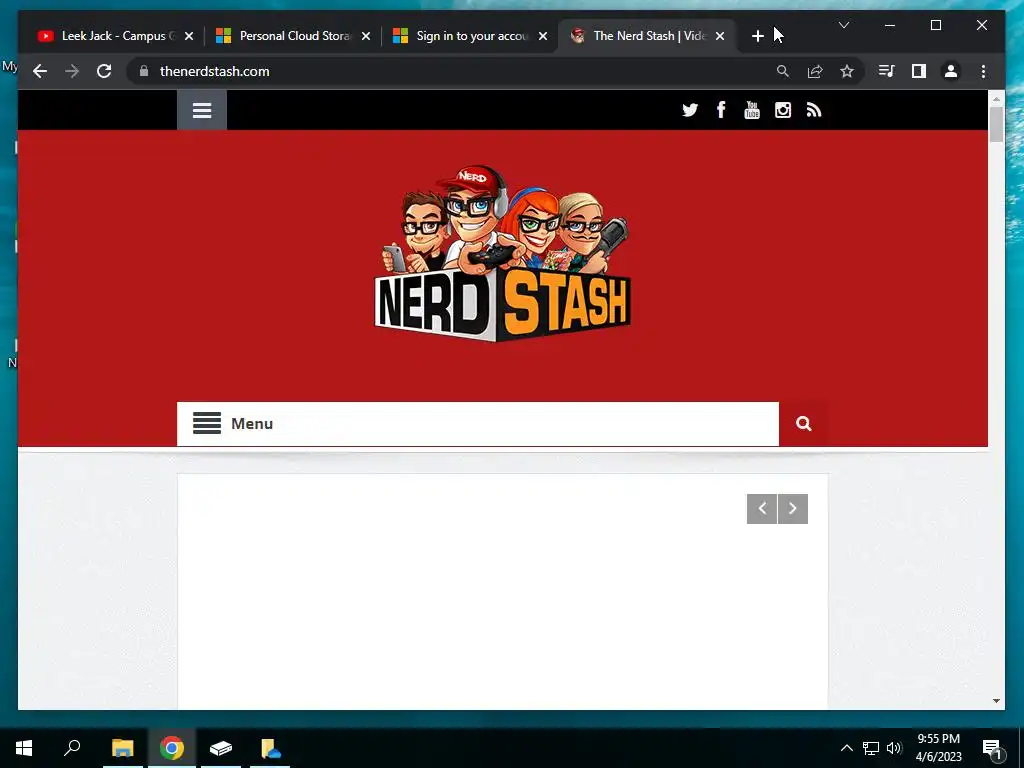Image resolution: width=1024 pixels, height=768 pixels.
Task: View site information padlock icon
Action: 144,71
